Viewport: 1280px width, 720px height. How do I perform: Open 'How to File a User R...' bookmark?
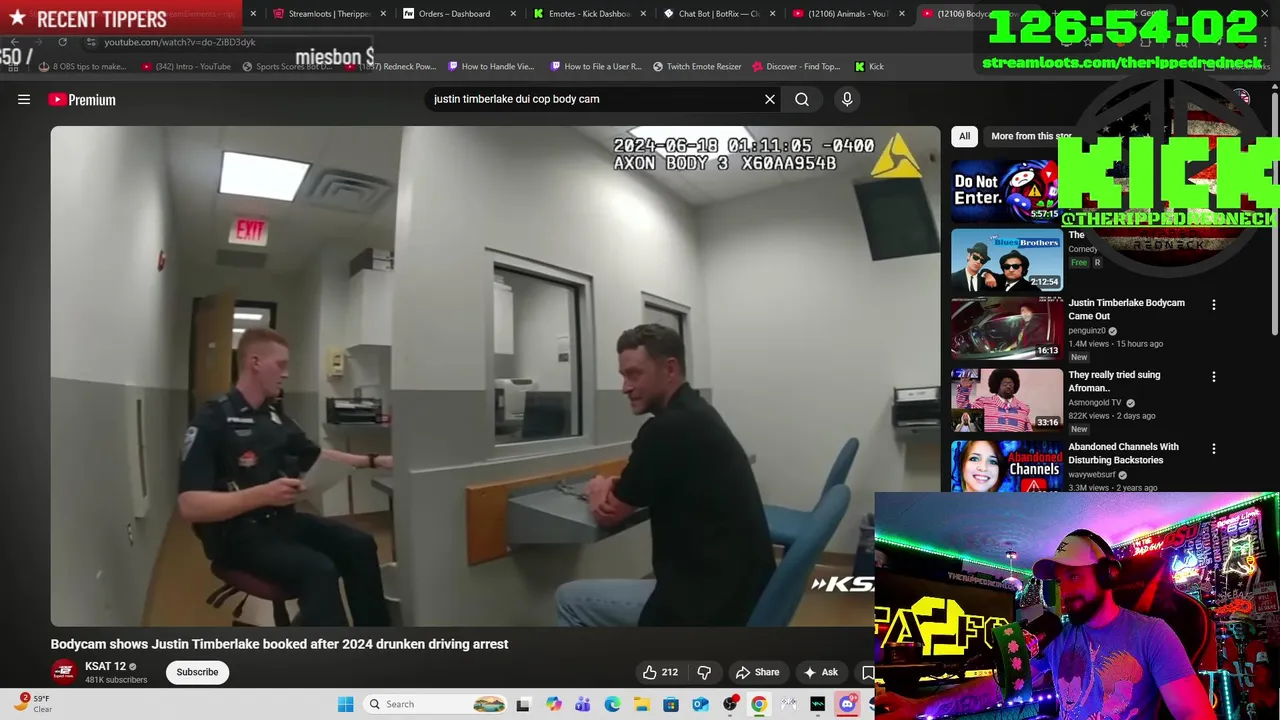click(596, 66)
